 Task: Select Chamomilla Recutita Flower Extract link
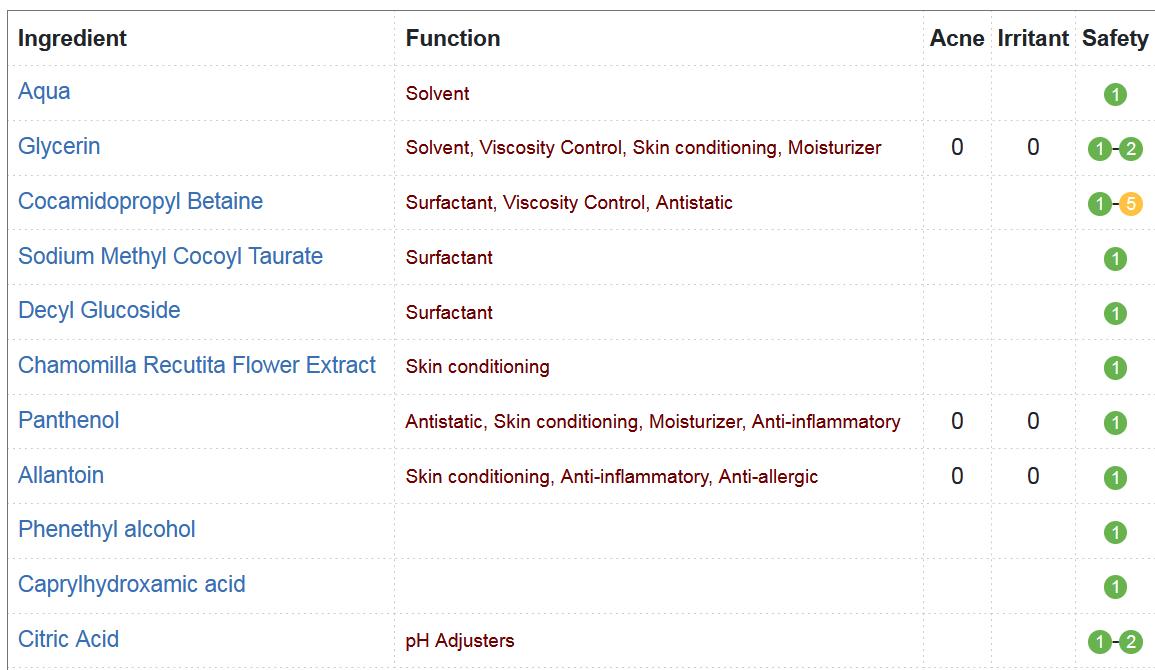point(197,365)
